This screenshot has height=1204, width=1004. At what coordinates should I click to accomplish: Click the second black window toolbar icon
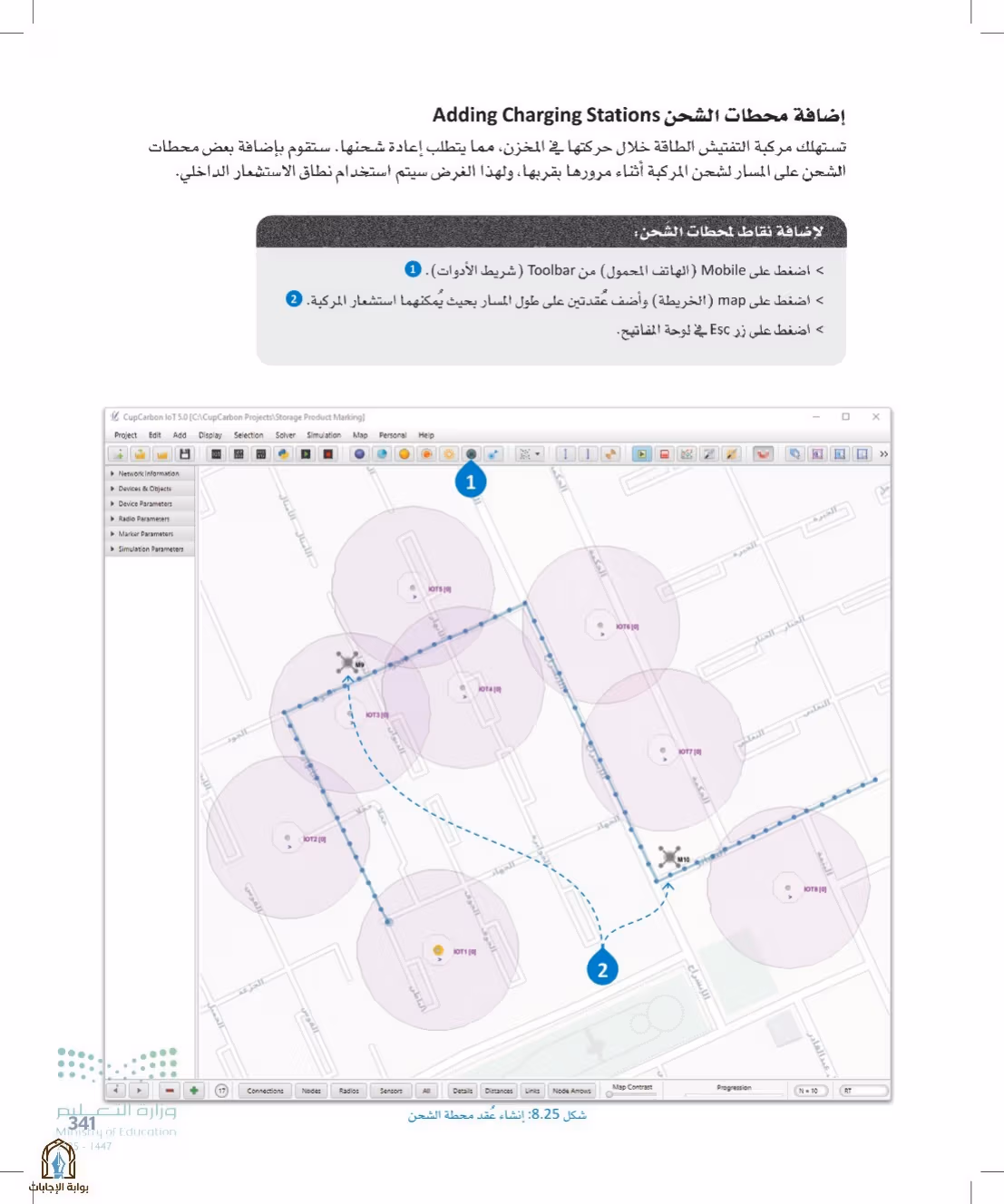239,454
